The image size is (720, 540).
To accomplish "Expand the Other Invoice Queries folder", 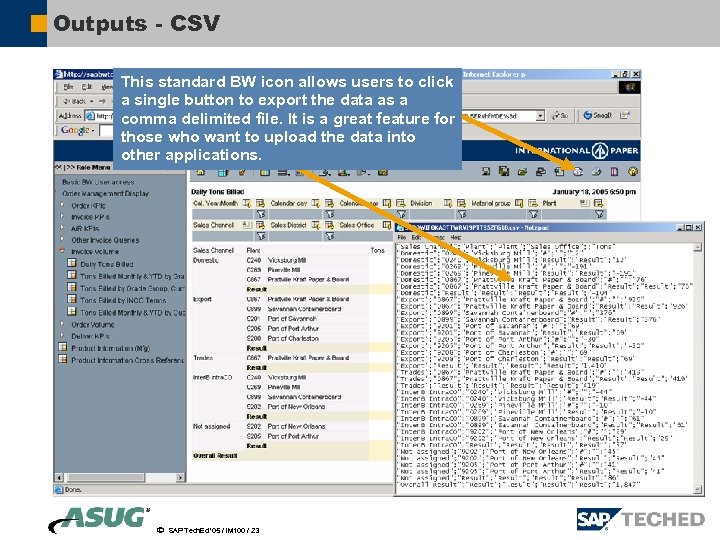I will (62, 239).
